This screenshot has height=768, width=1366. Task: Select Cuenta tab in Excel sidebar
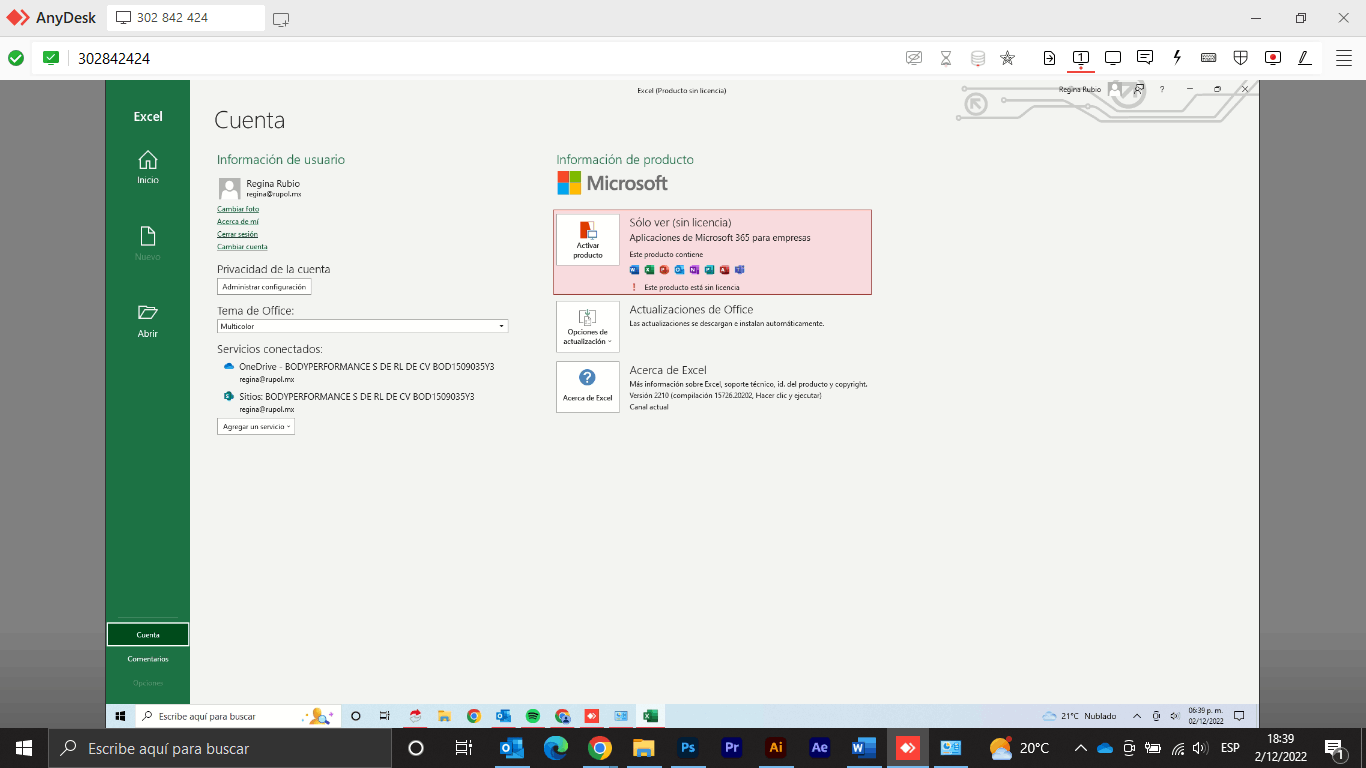[148, 634]
